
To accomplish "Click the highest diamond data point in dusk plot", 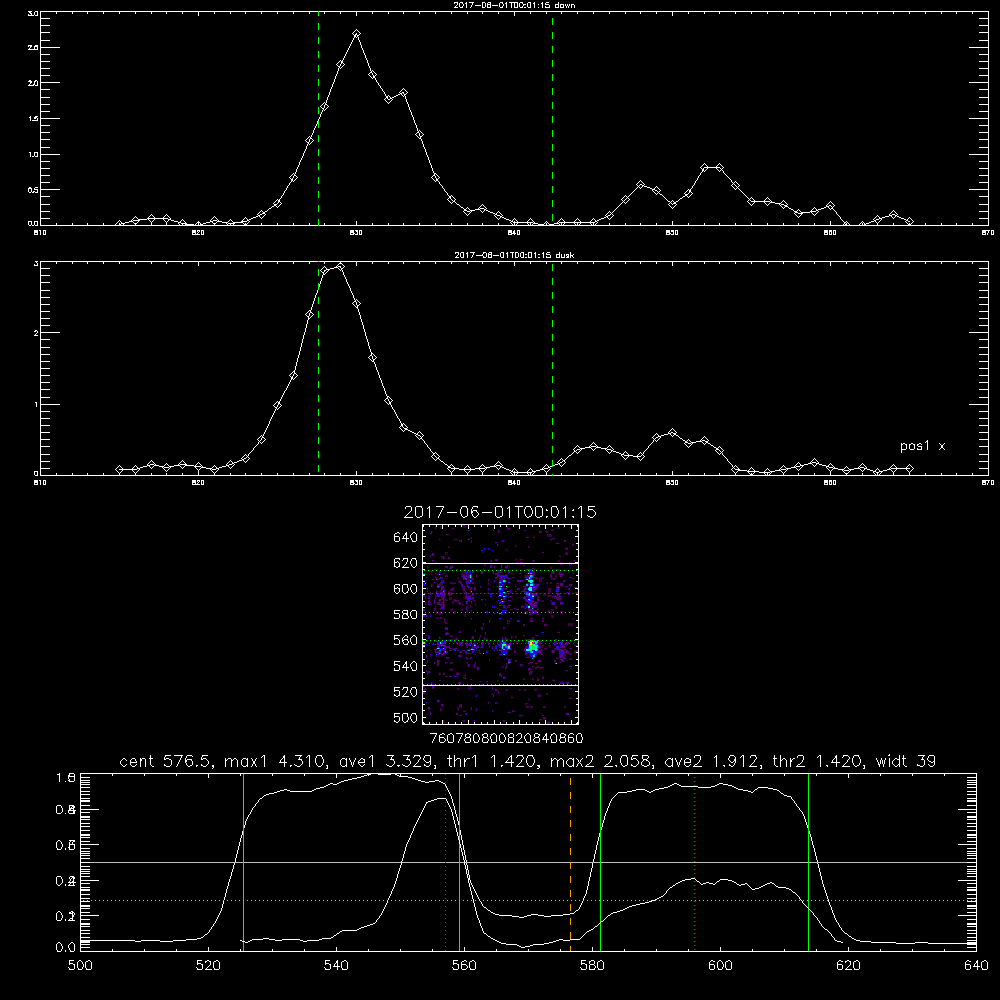I will 341,267.
